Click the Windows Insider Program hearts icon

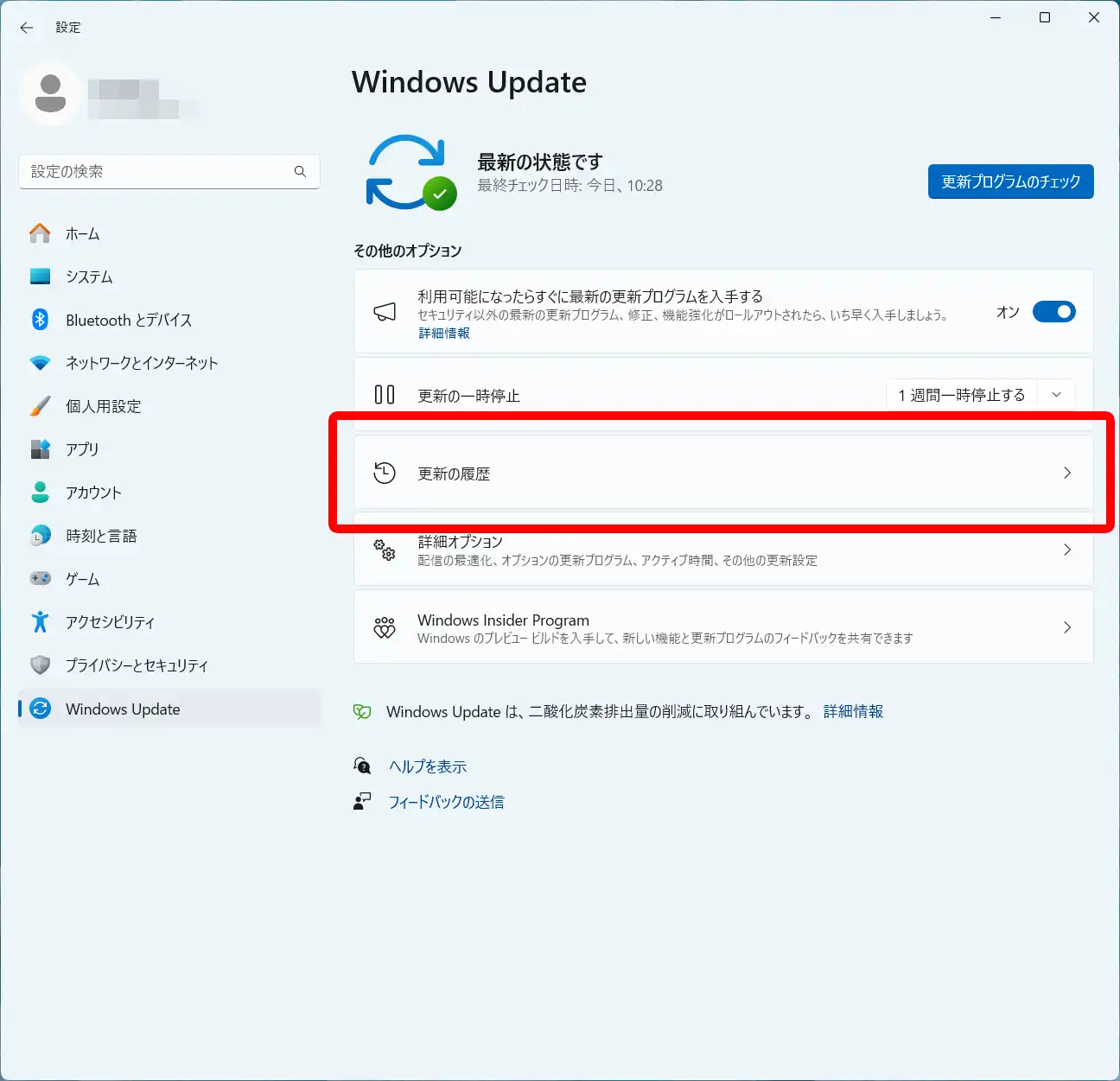385,627
